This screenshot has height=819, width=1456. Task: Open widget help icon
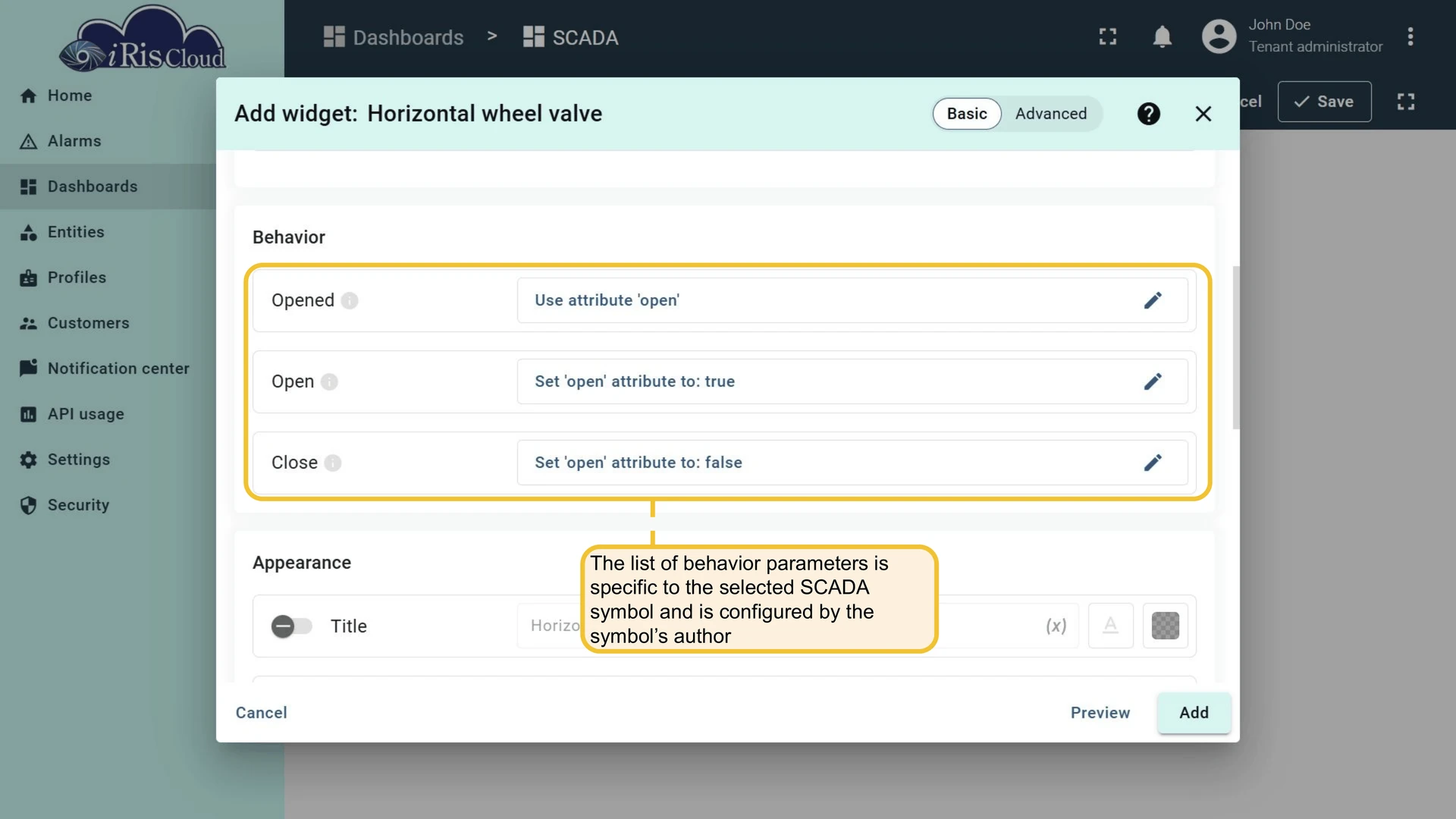click(x=1149, y=114)
